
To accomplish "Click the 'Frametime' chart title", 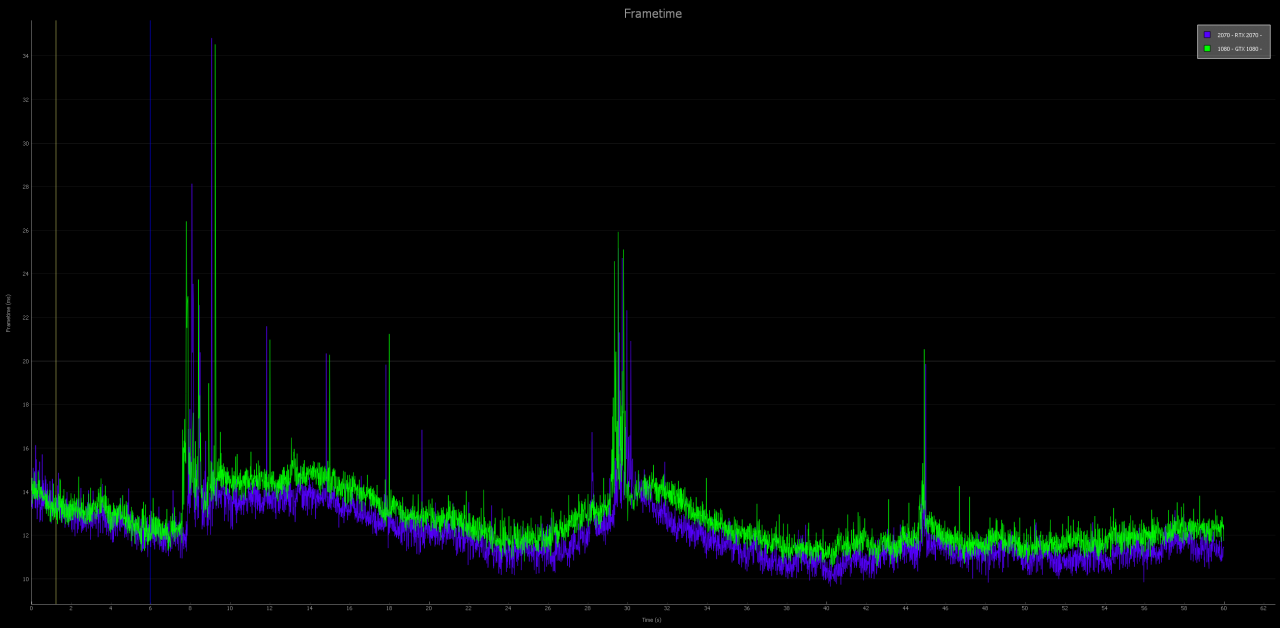I will (653, 14).
